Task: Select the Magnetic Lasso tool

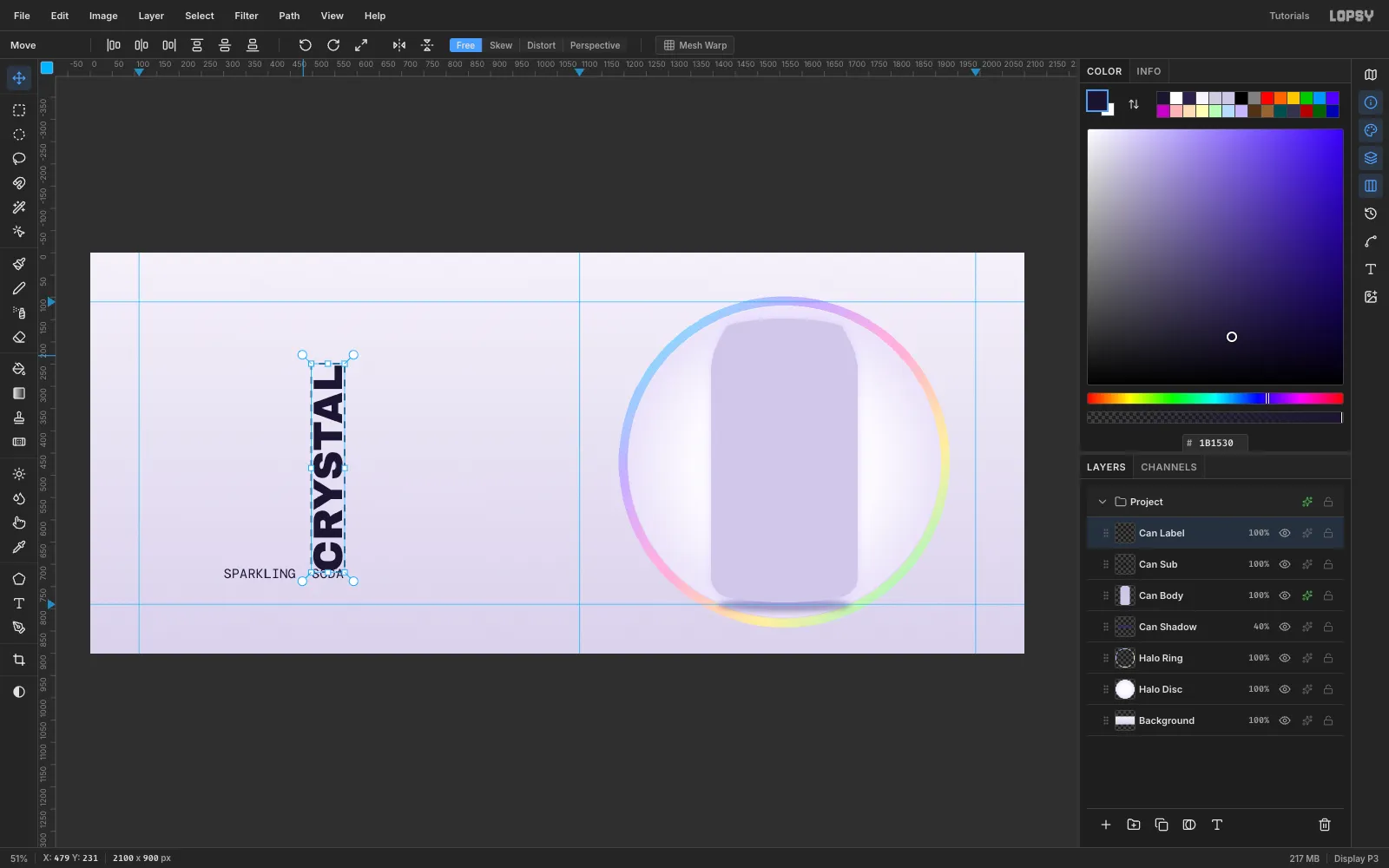Action: [x=19, y=183]
